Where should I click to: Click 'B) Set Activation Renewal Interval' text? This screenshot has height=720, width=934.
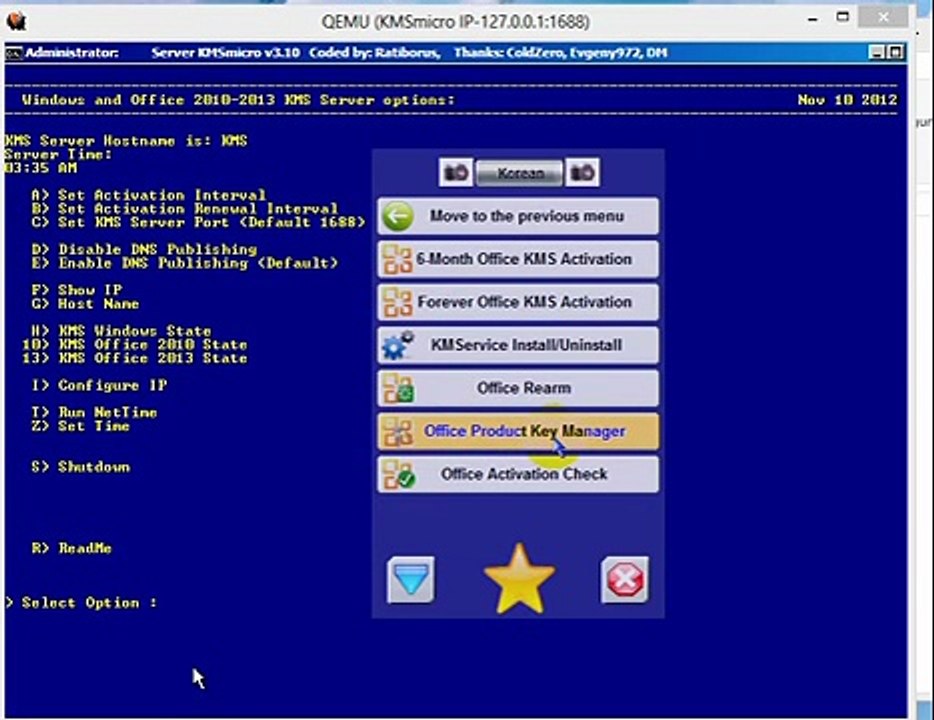[185, 208]
